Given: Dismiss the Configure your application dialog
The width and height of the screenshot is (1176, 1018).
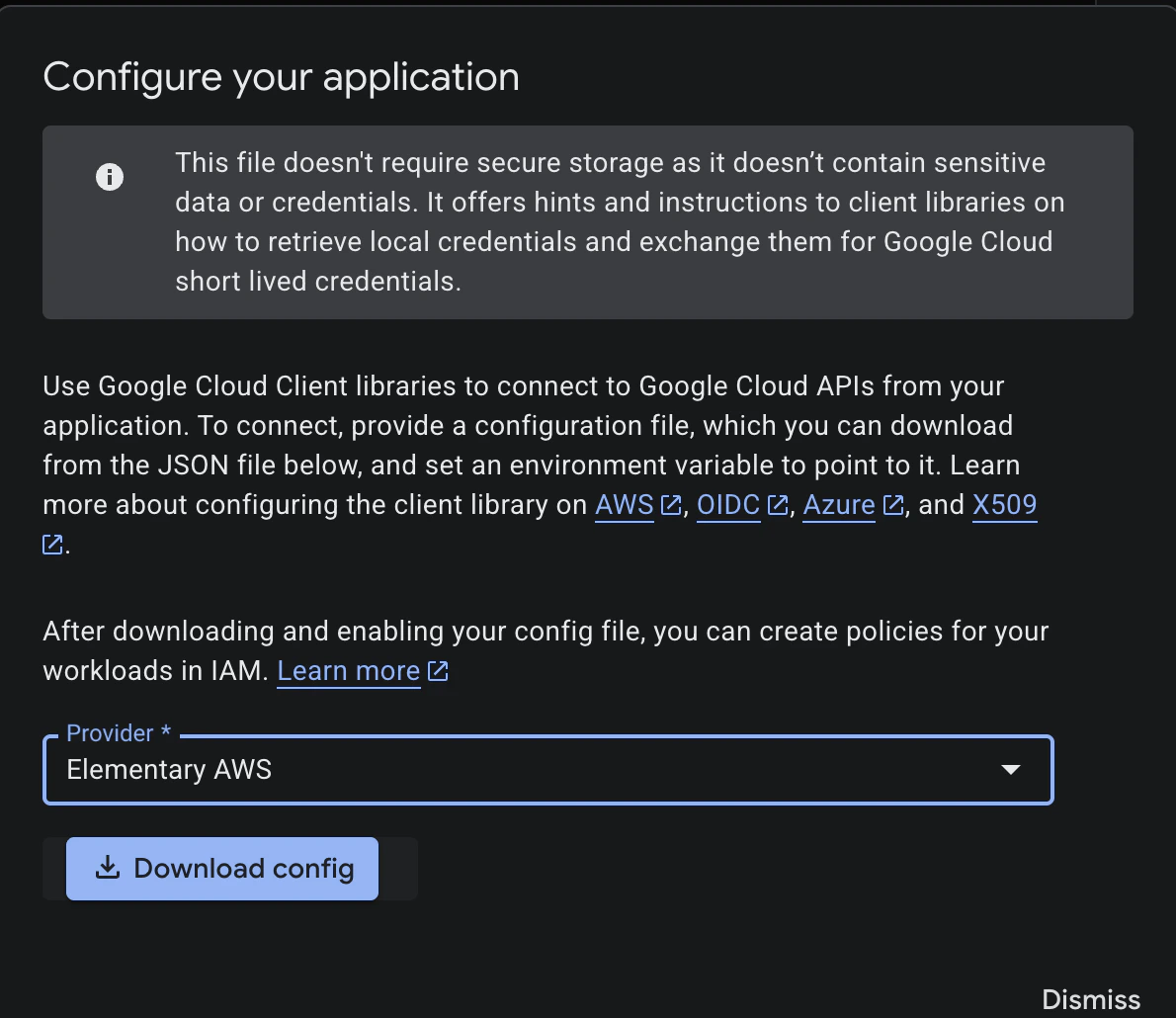Looking at the screenshot, I should click(1091, 999).
